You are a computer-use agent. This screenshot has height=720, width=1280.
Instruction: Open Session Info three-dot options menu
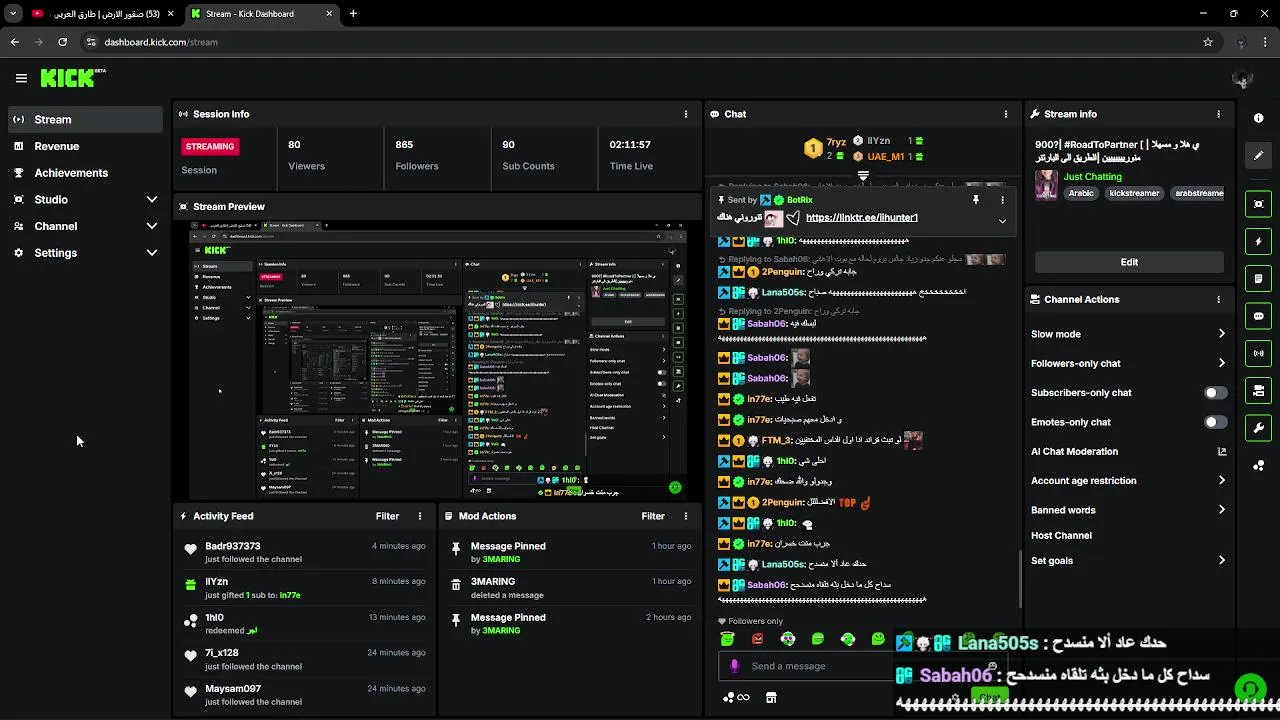(x=686, y=114)
